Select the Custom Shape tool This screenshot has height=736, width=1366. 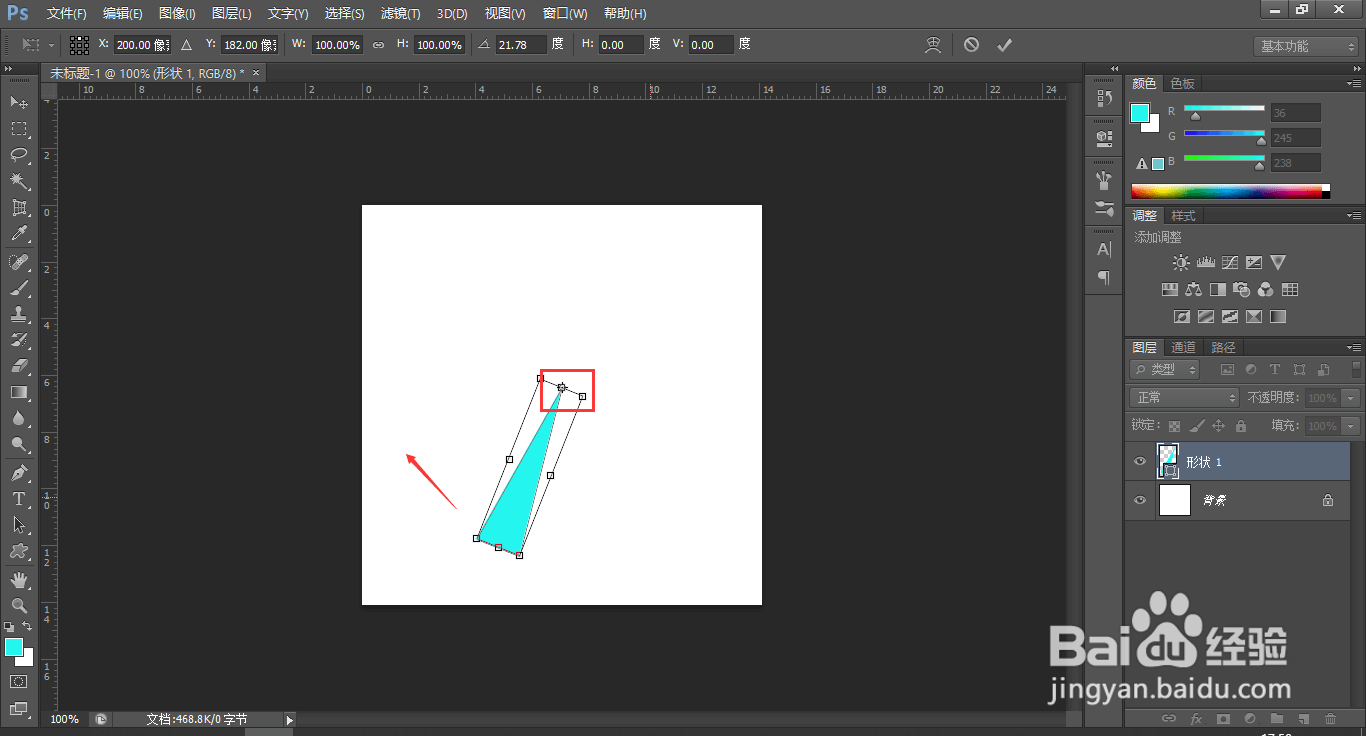pyautogui.click(x=18, y=551)
